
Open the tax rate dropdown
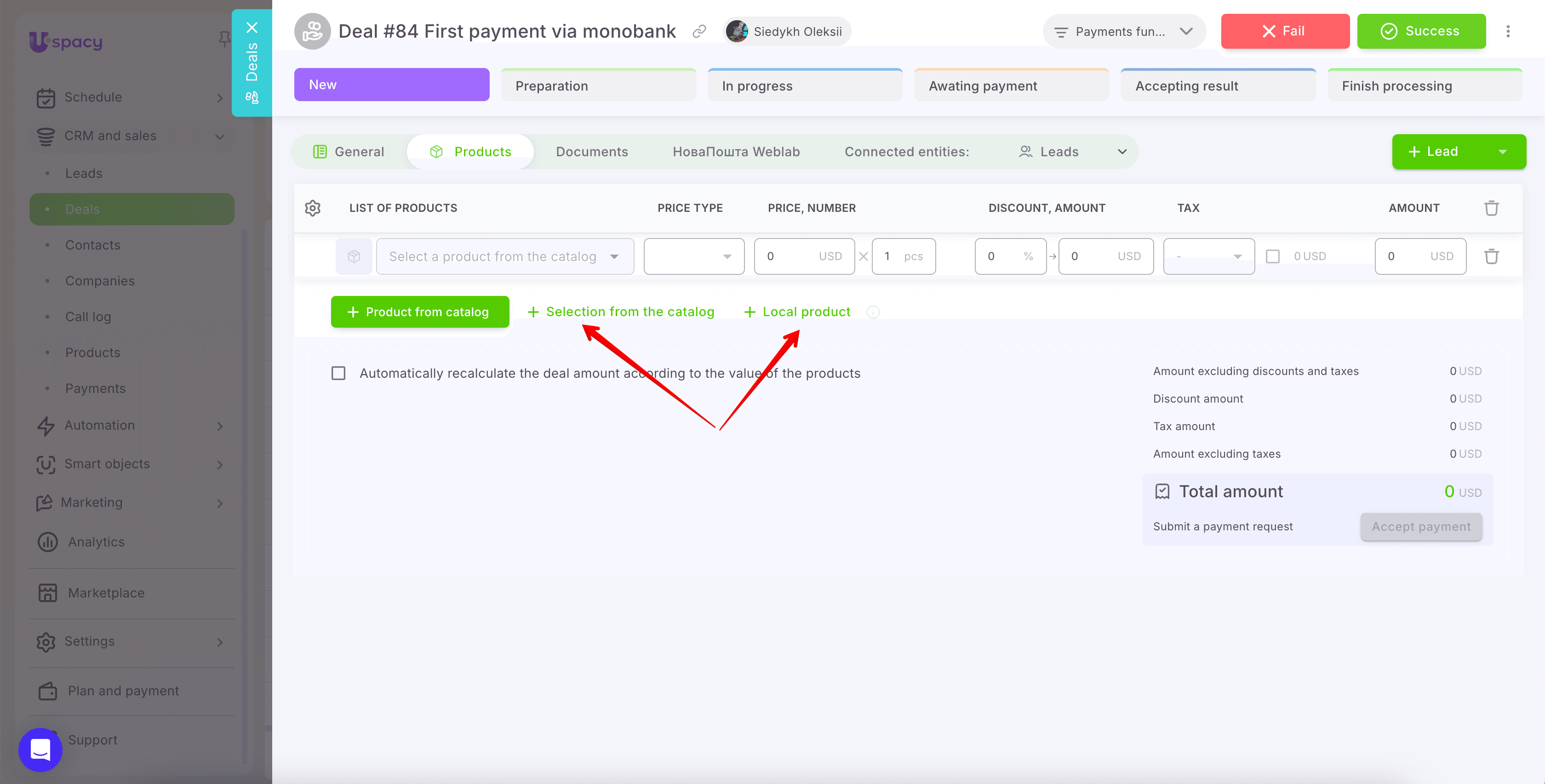click(x=1208, y=256)
